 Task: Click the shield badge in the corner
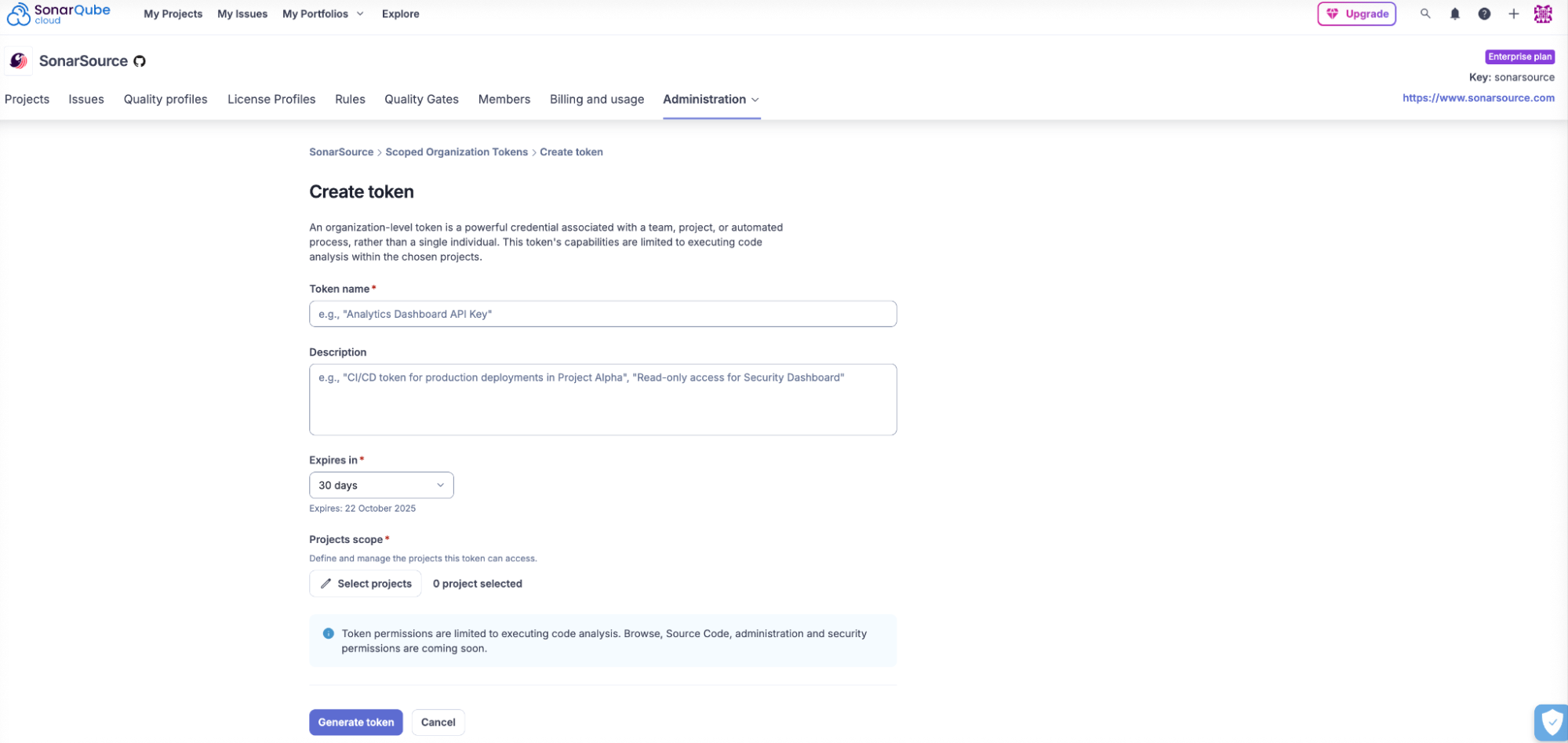coord(1551,722)
